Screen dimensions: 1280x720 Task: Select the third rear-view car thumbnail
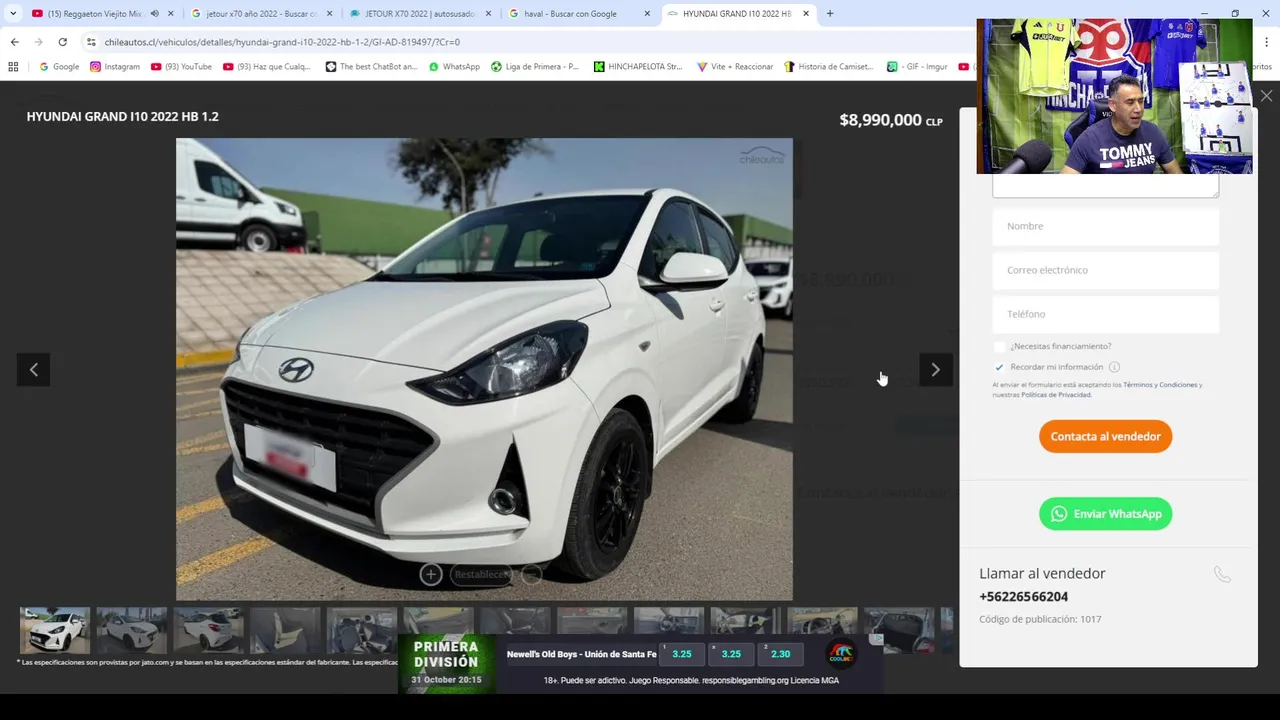(208, 630)
